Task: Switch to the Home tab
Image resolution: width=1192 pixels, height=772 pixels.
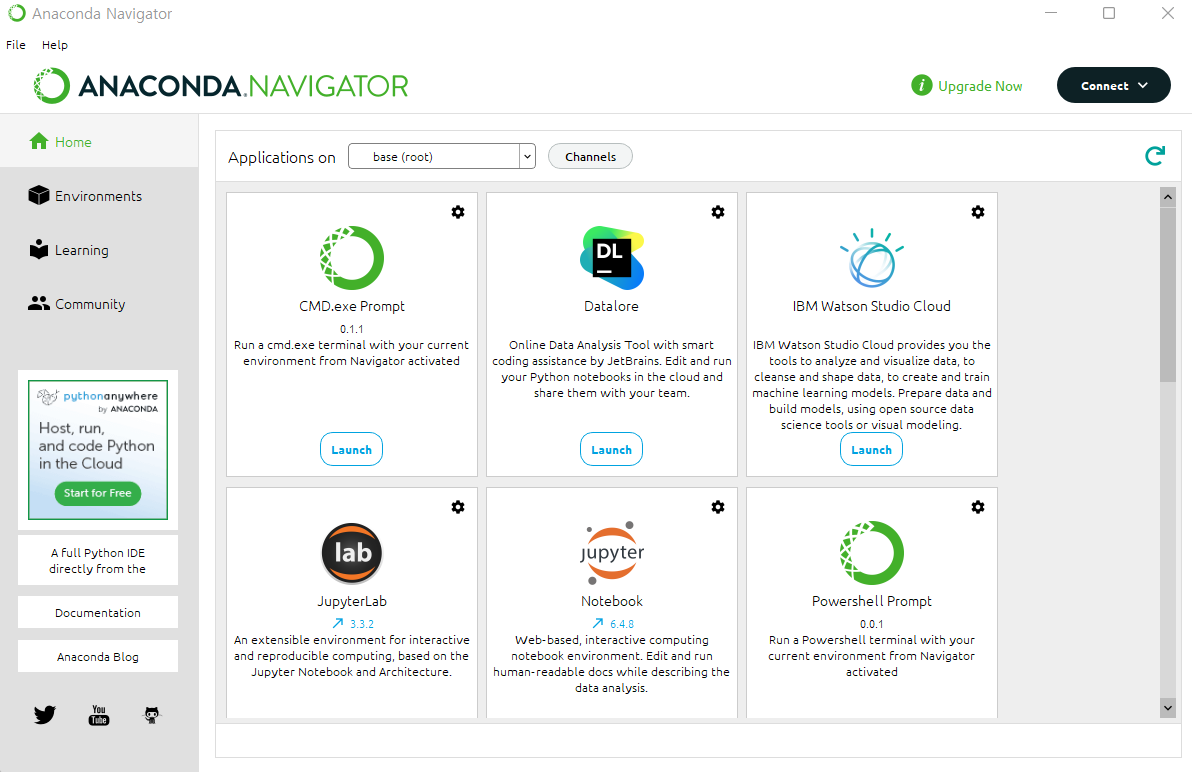Action: (x=99, y=141)
